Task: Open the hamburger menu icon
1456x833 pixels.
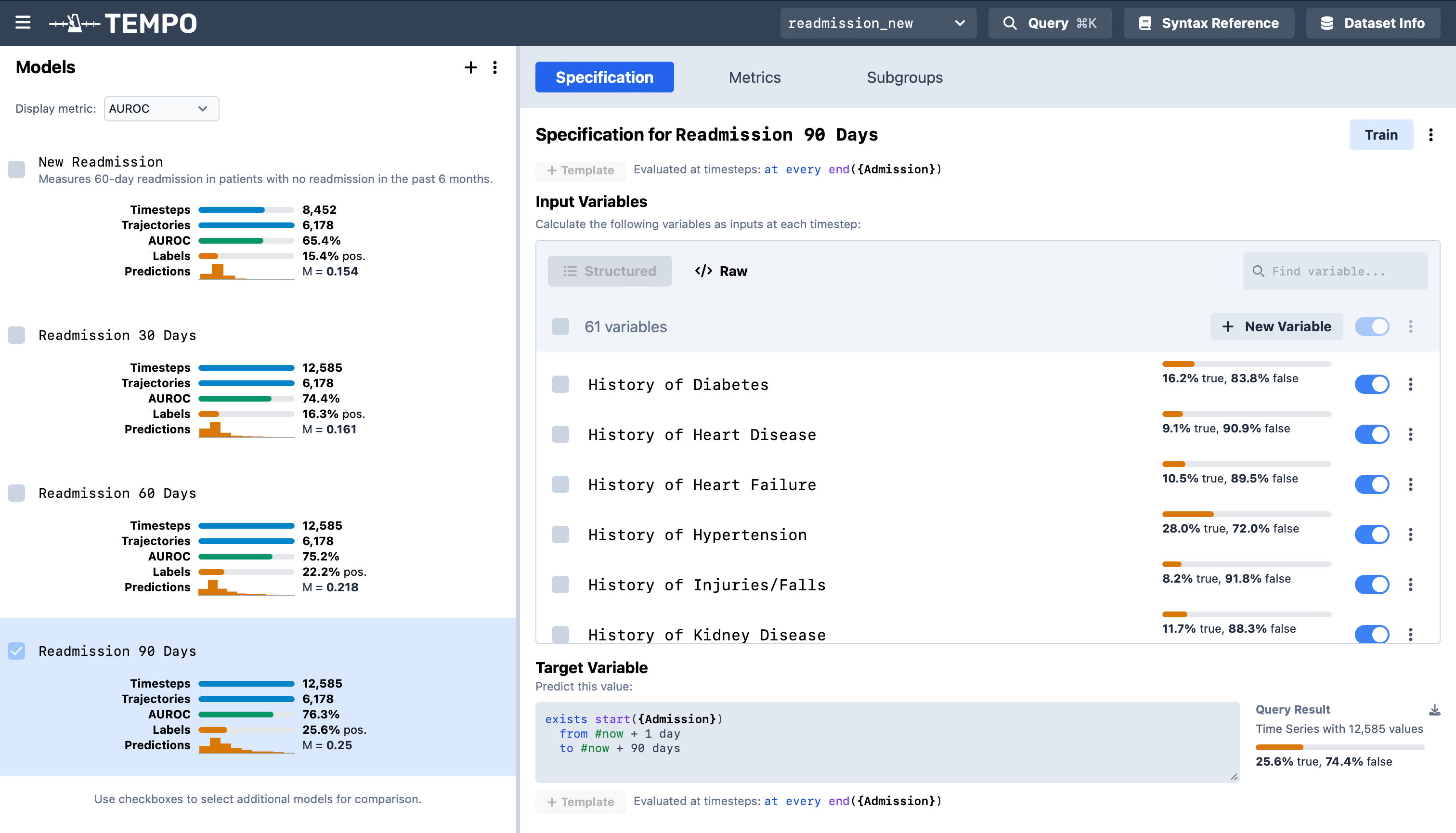Action: (x=23, y=23)
